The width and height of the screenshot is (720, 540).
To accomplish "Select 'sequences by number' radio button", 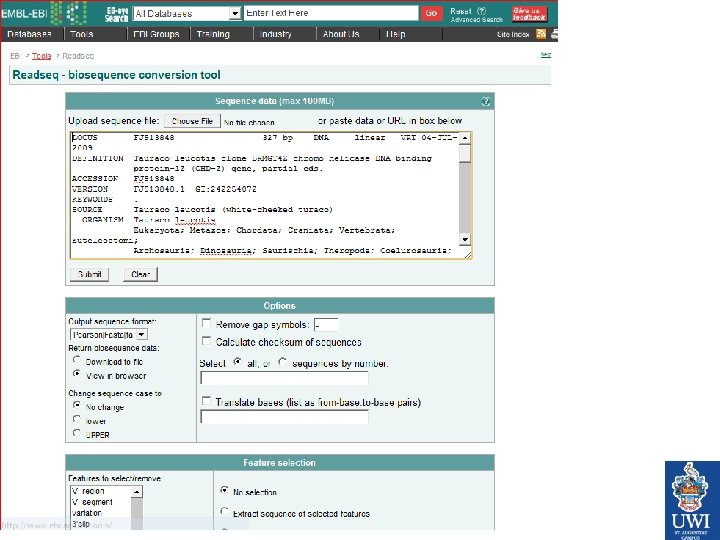I will point(282,362).
